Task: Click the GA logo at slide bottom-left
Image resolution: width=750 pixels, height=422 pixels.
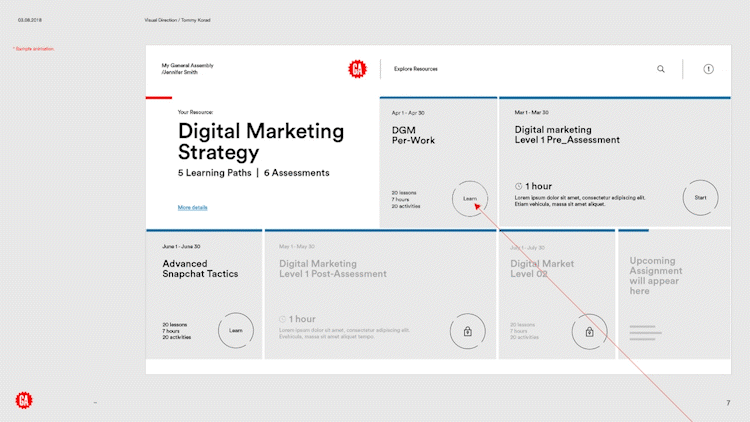Action: [24, 400]
